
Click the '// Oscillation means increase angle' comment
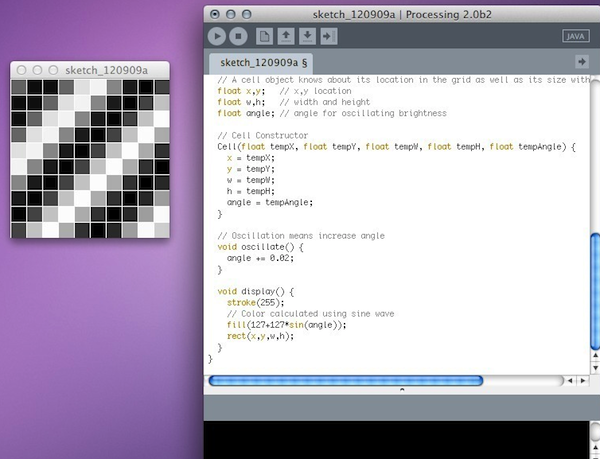click(x=301, y=236)
